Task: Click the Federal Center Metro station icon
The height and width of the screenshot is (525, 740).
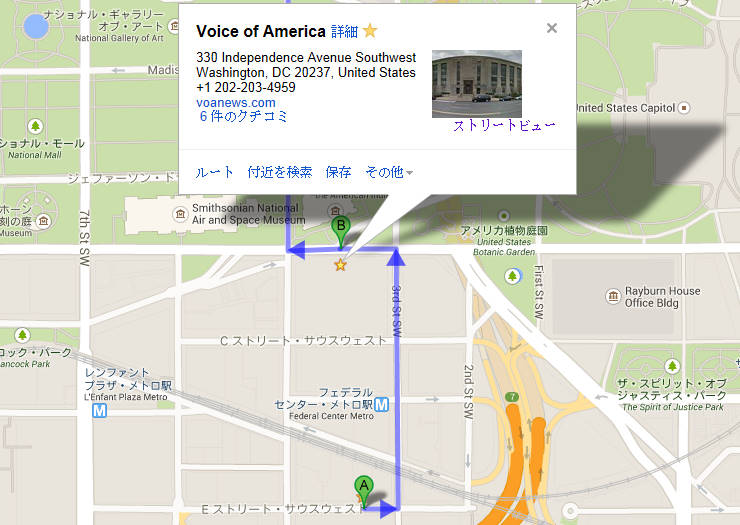Action: pyautogui.click(x=381, y=405)
